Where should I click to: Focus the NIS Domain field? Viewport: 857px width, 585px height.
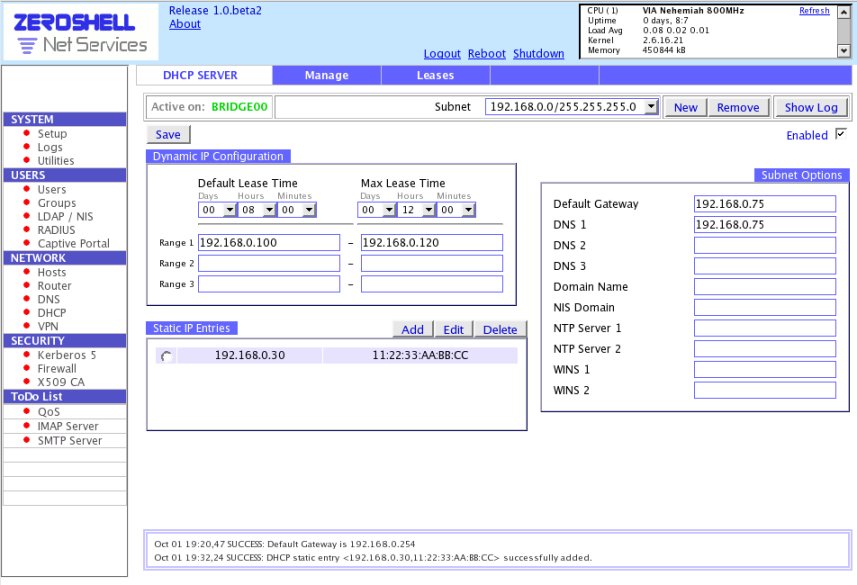click(765, 307)
